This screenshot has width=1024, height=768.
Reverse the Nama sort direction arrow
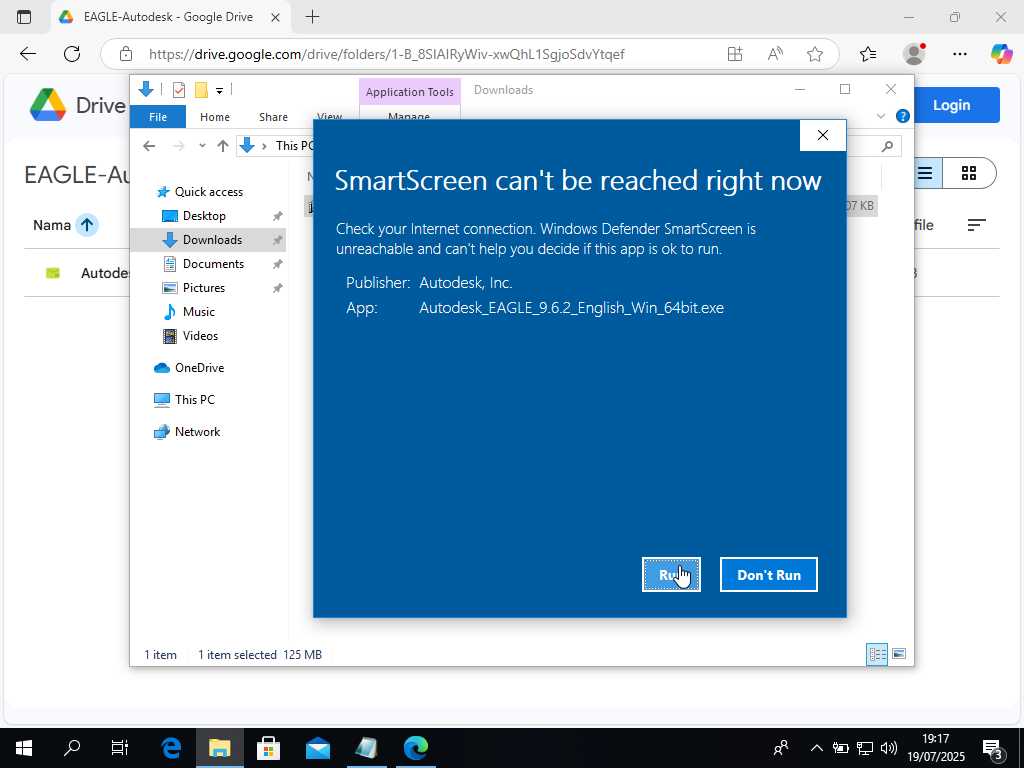click(87, 225)
